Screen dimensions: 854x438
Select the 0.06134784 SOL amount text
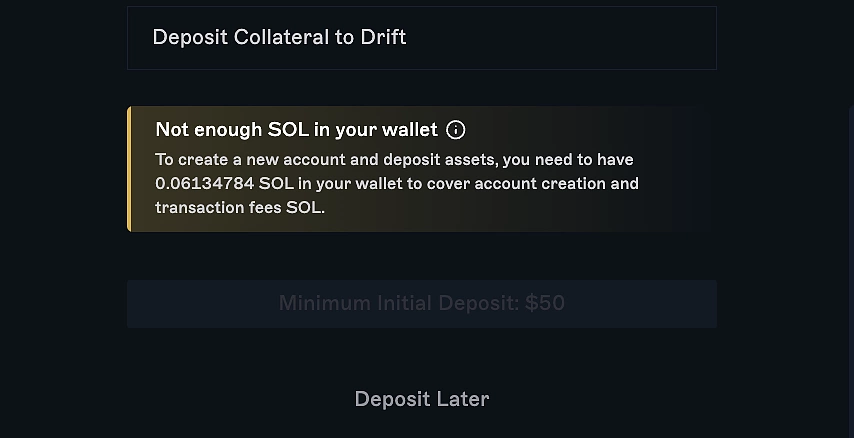(224, 183)
